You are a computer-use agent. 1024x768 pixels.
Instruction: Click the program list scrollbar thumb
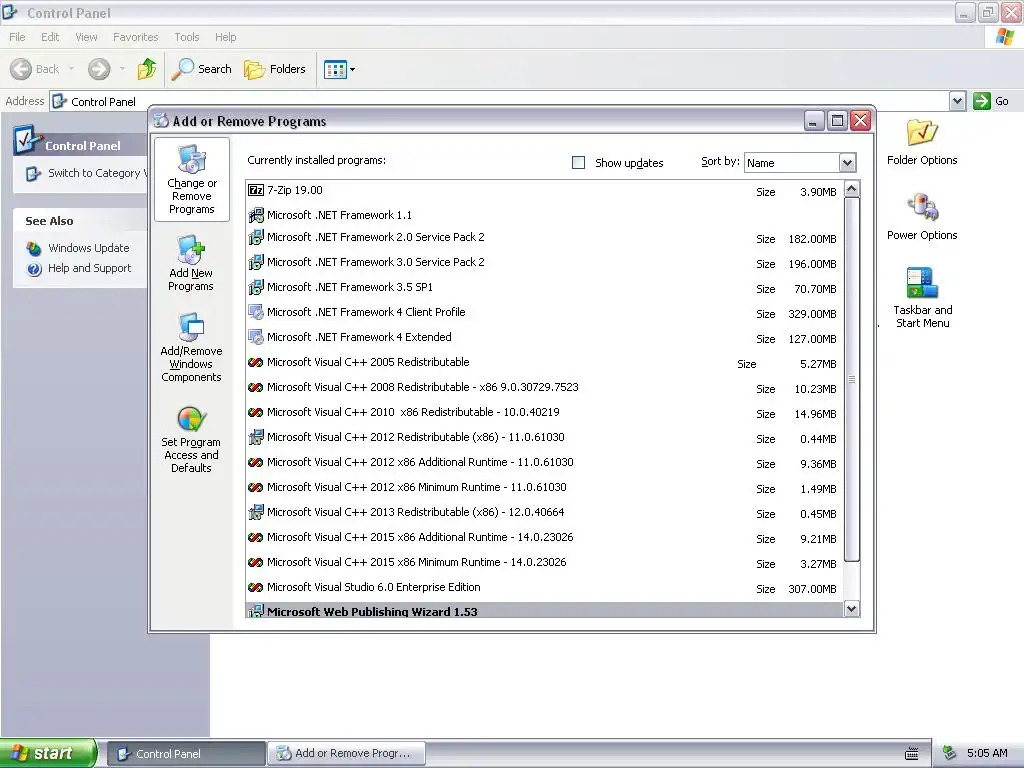(x=851, y=379)
